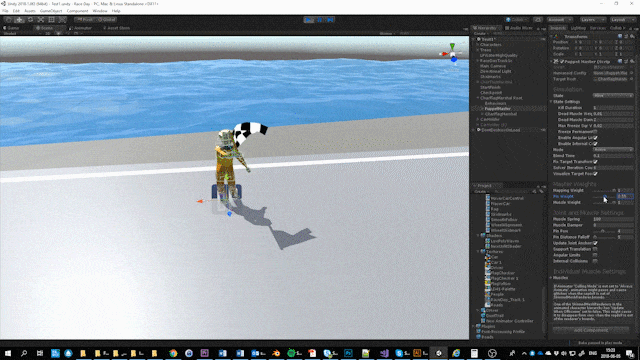Open the State dropdown
The width and height of the screenshot is (640, 360).
pyautogui.click(x=613, y=96)
